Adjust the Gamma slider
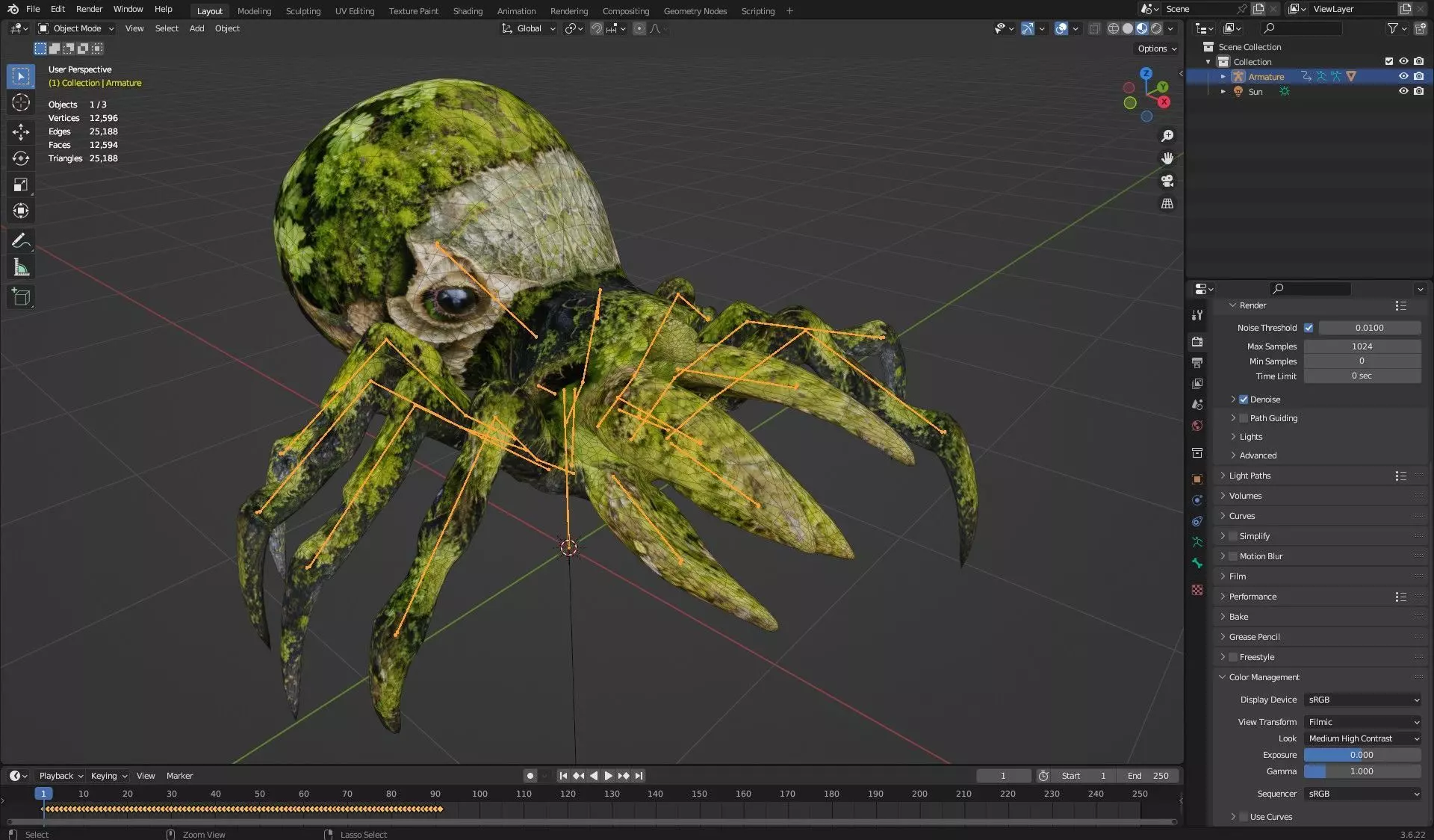Screen dimensions: 1434x840 click(x=1362, y=771)
